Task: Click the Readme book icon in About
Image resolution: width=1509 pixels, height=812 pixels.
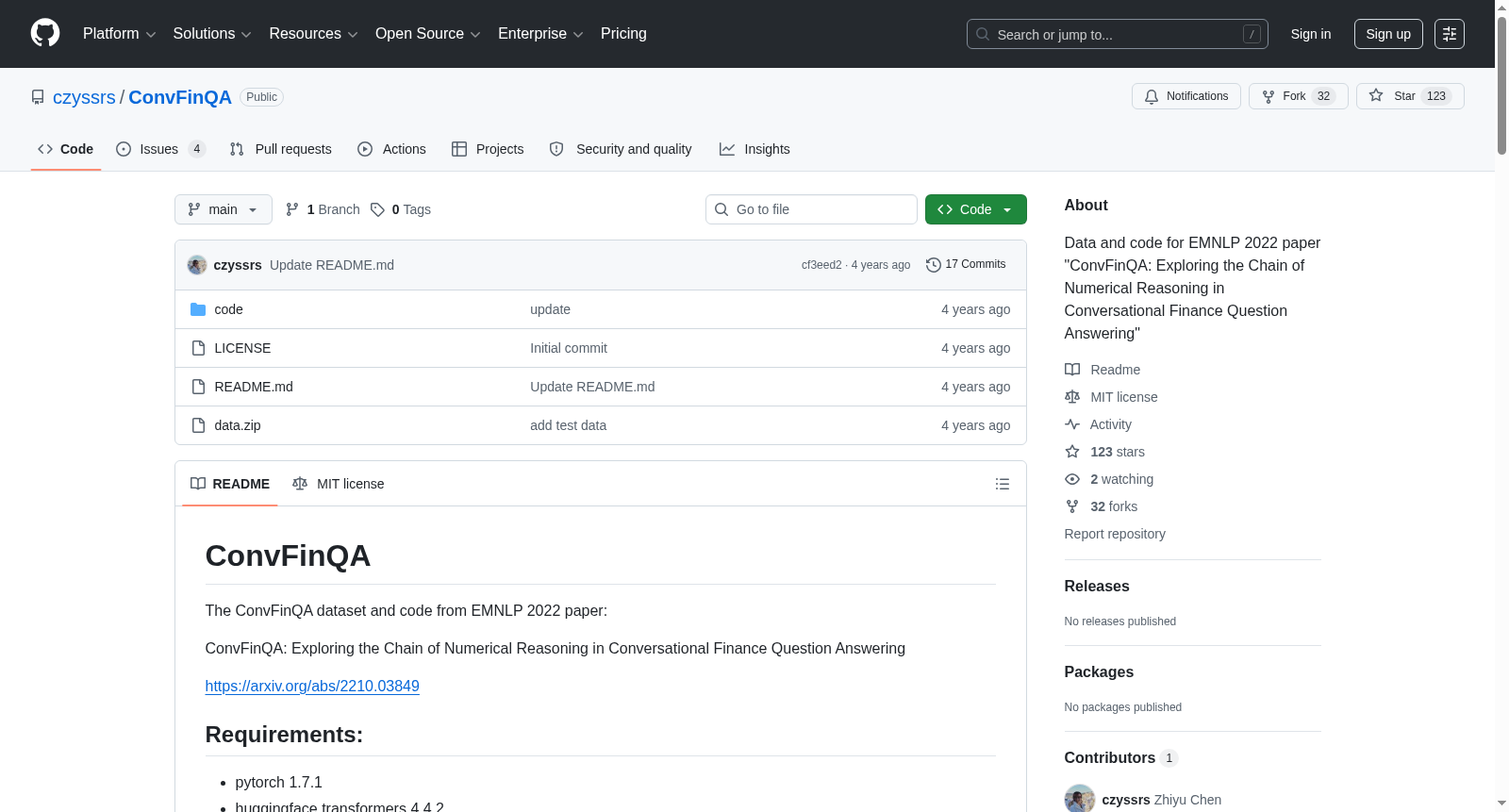Action: pyautogui.click(x=1072, y=370)
